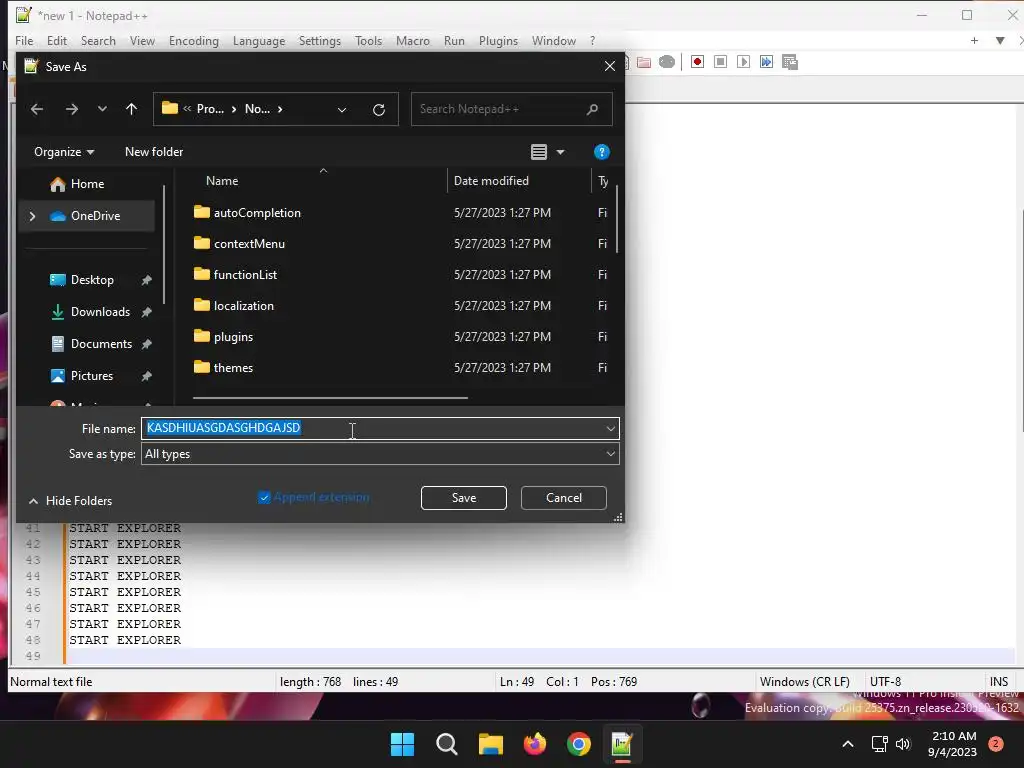
Task: Click the file list horizontal scrollbar thumb
Action: [330, 397]
